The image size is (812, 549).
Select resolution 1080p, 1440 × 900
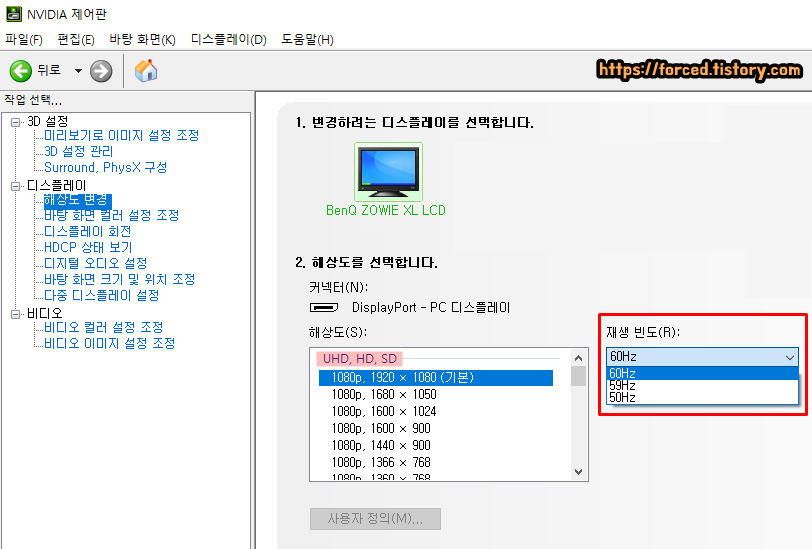(x=381, y=445)
